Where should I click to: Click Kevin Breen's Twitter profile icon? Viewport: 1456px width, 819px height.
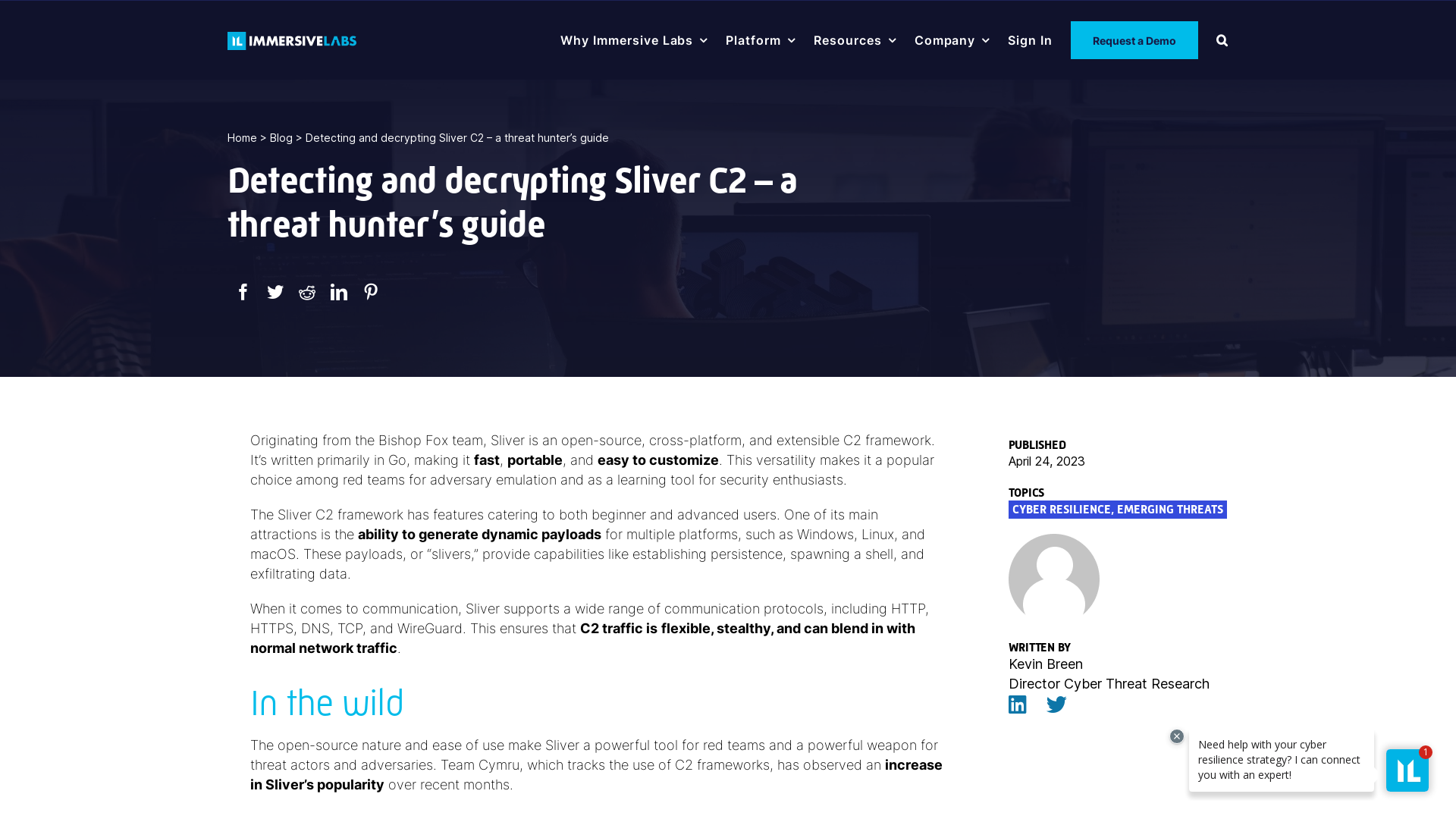1056,705
